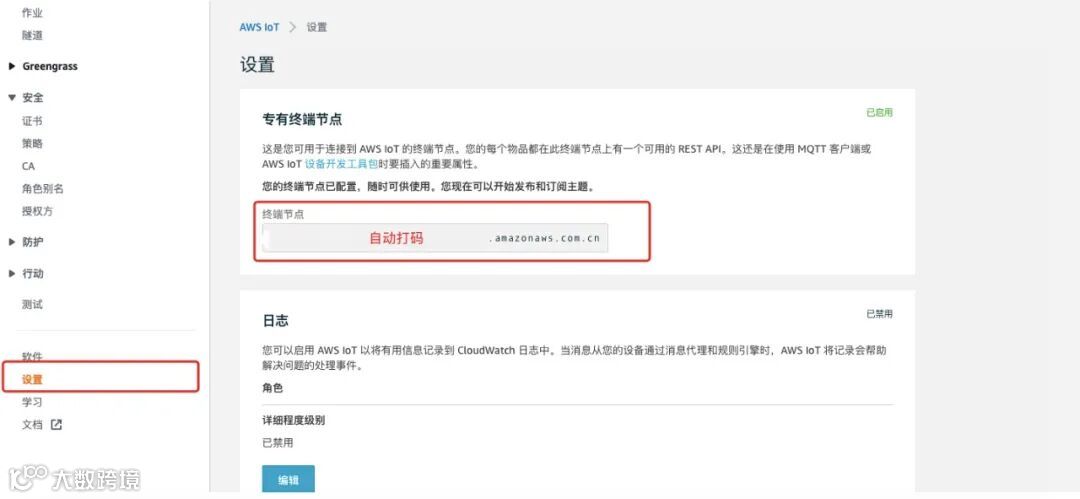
Task: Click the 专有终端节点 heading
Action: [302, 119]
